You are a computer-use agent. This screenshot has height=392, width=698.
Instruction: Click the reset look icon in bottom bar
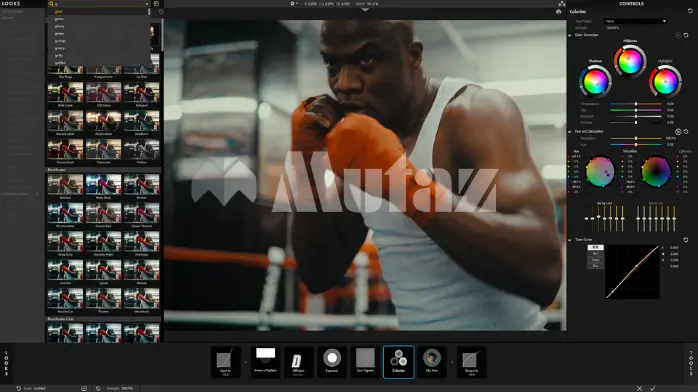coord(18,388)
